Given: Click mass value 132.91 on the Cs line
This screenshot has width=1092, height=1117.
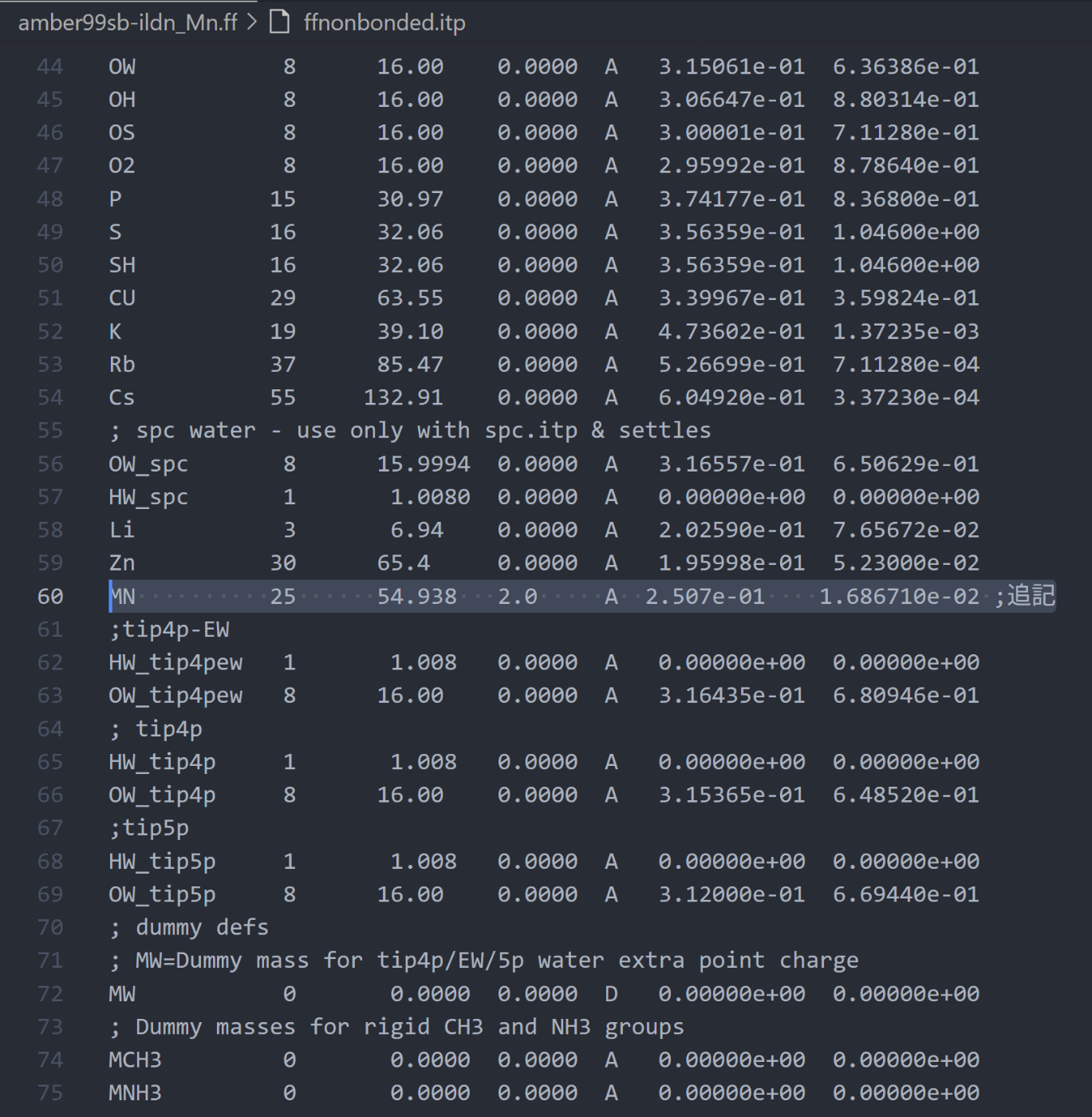Looking at the screenshot, I should tap(404, 397).
